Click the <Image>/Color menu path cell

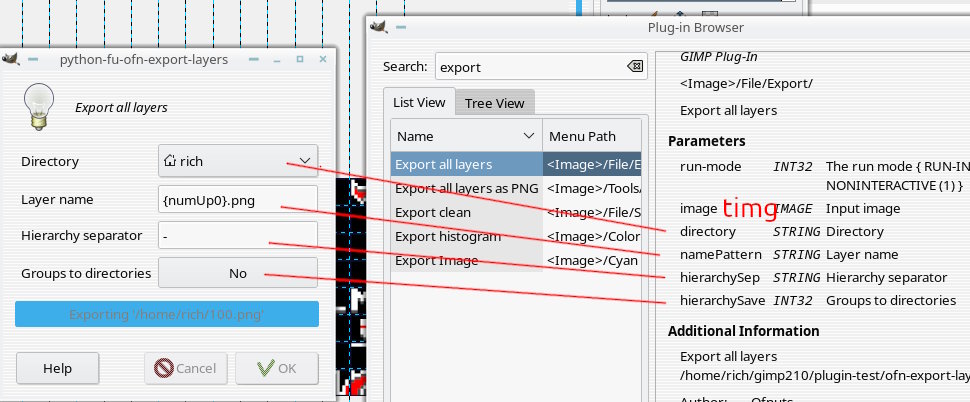pos(592,236)
